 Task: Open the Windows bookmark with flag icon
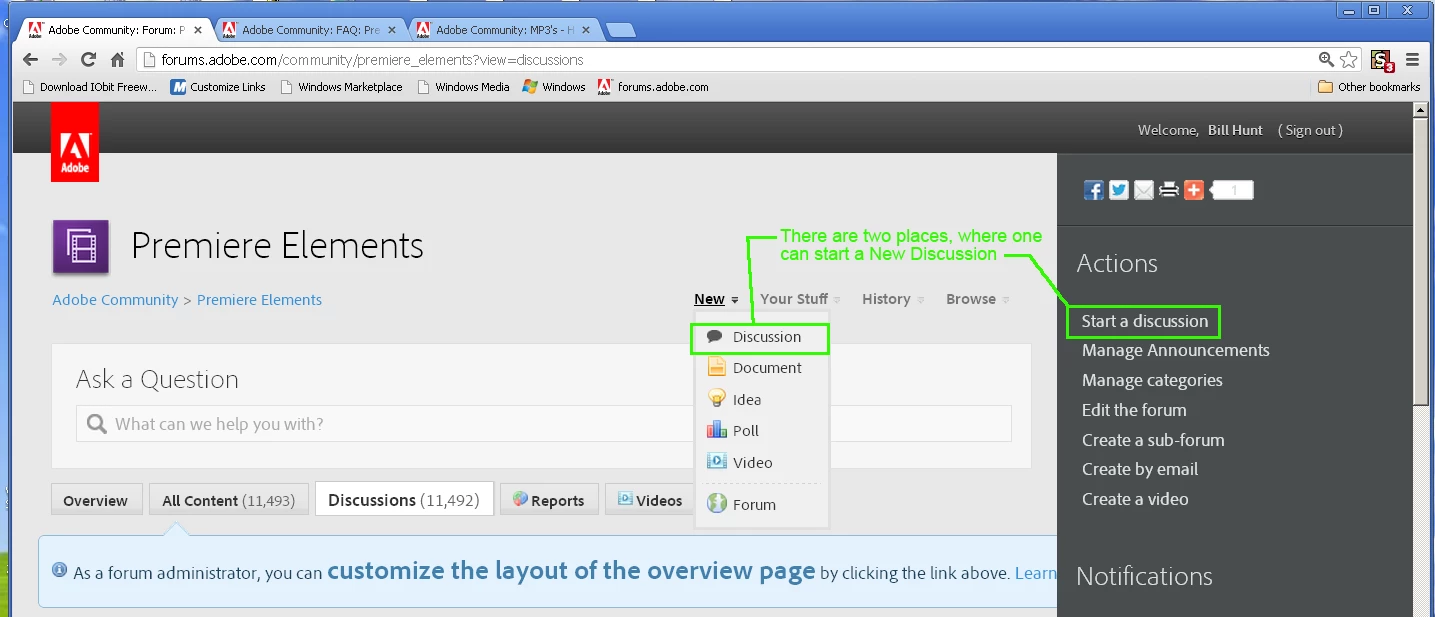coord(554,87)
